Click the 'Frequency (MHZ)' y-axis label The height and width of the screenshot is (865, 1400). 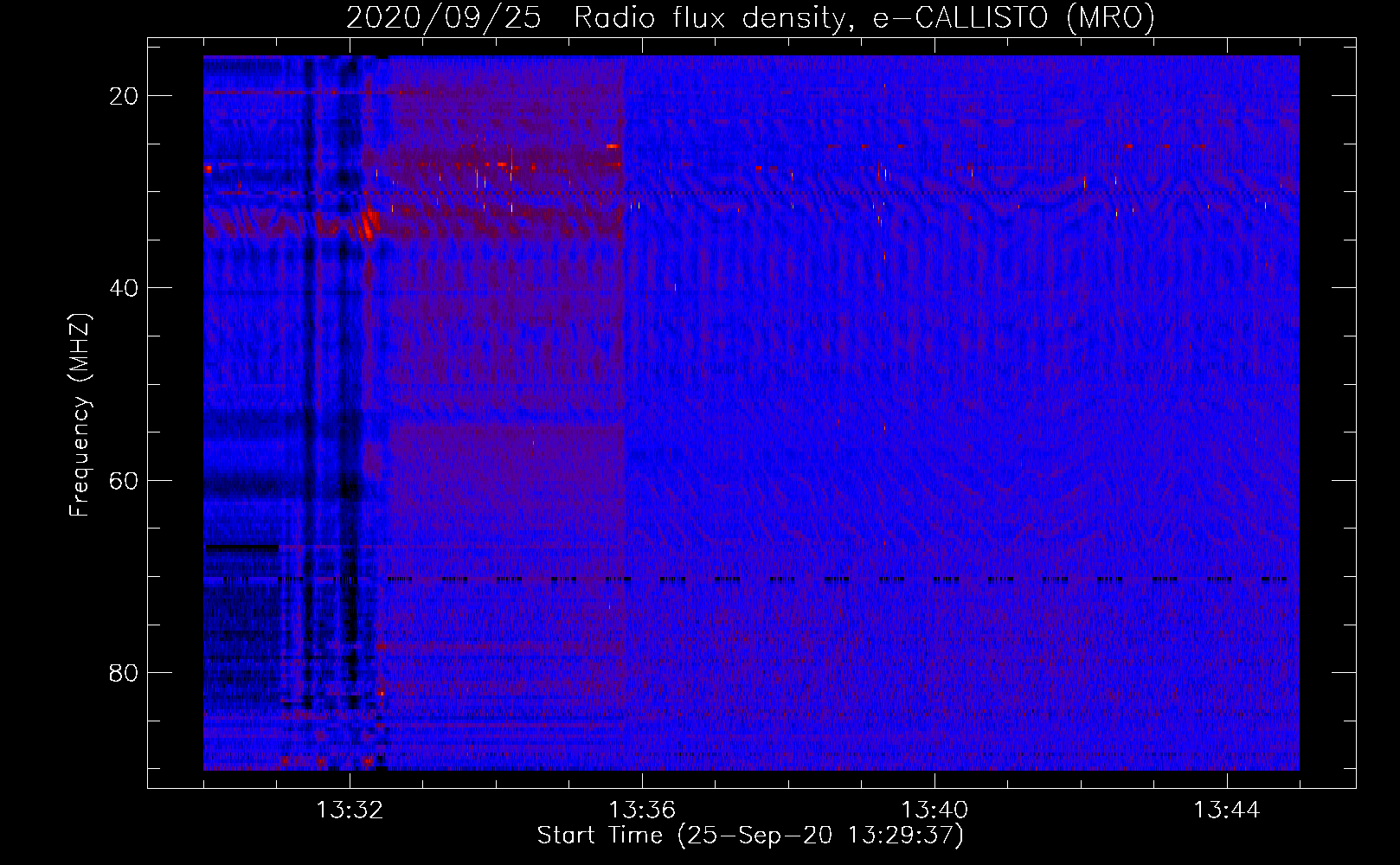(80, 415)
